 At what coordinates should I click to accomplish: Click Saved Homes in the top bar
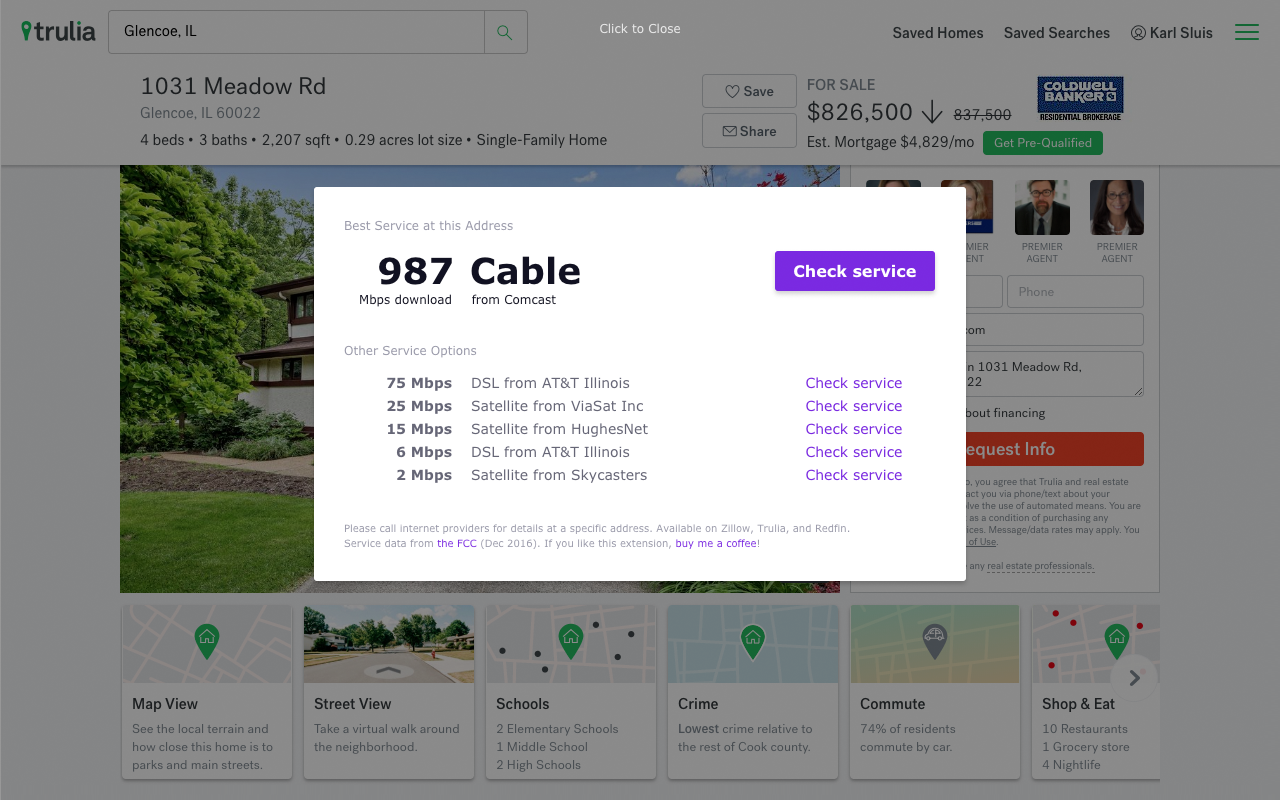937,33
